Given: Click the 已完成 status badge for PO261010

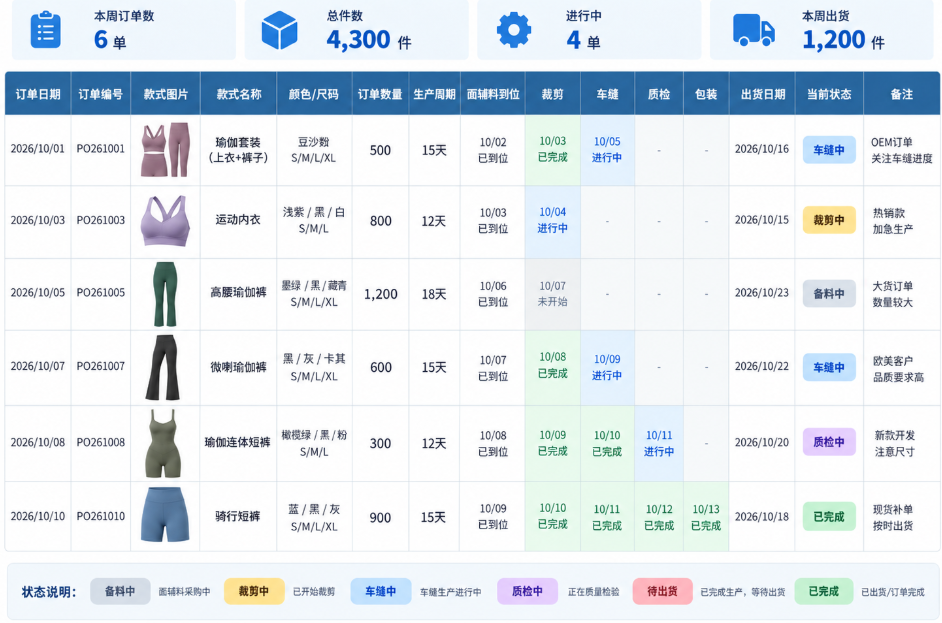Looking at the screenshot, I should 829,517.
